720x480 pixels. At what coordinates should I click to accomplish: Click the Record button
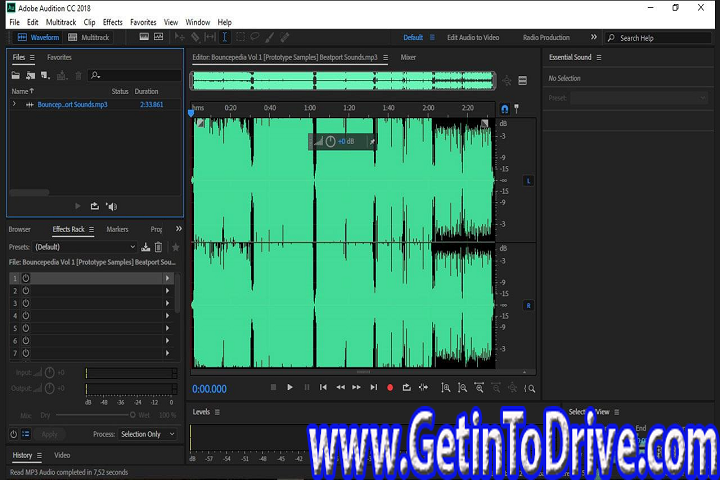pyautogui.click(x=390, y=388)
